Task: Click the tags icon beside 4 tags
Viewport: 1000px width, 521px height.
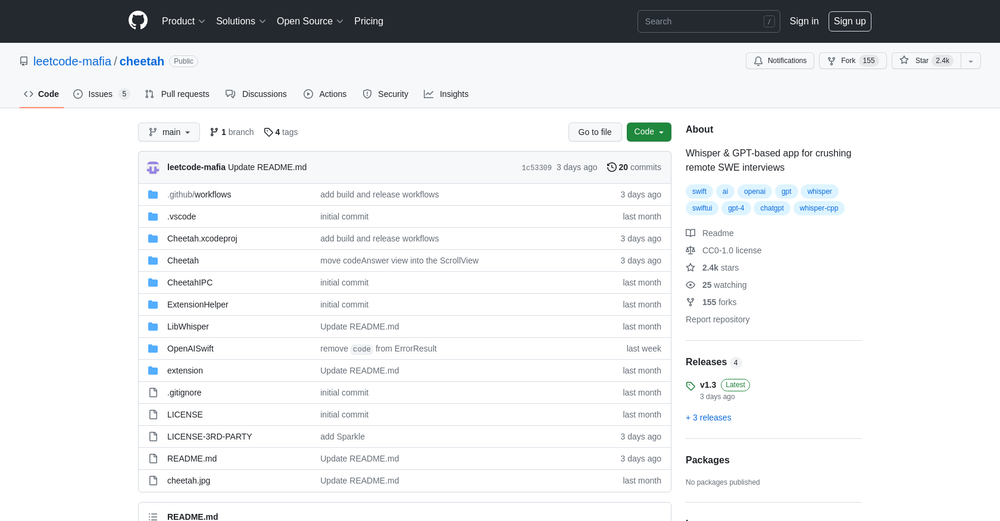Action: pos(268,132)
